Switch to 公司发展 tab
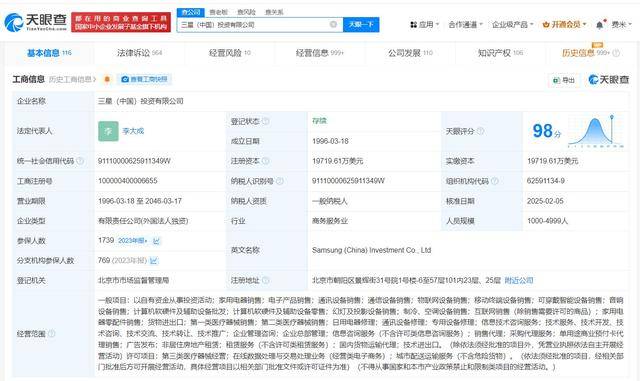Screen dimensions: 640x381 410,53
